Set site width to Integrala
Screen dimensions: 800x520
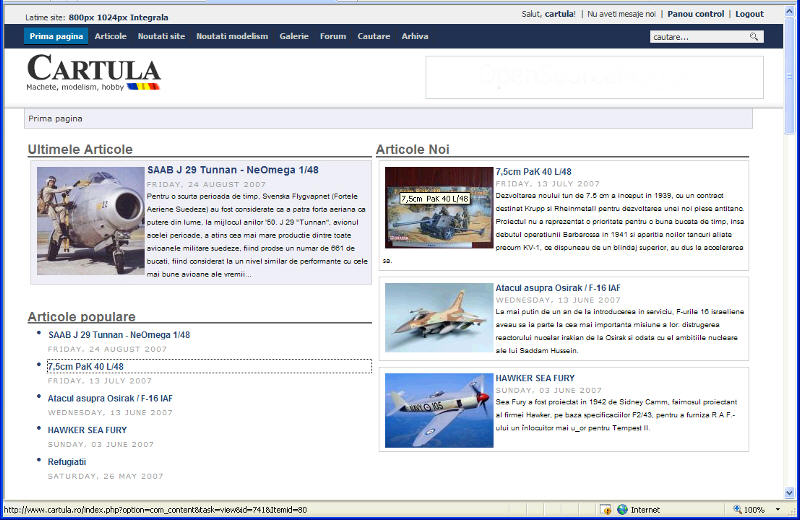click(x=149, y=17)
